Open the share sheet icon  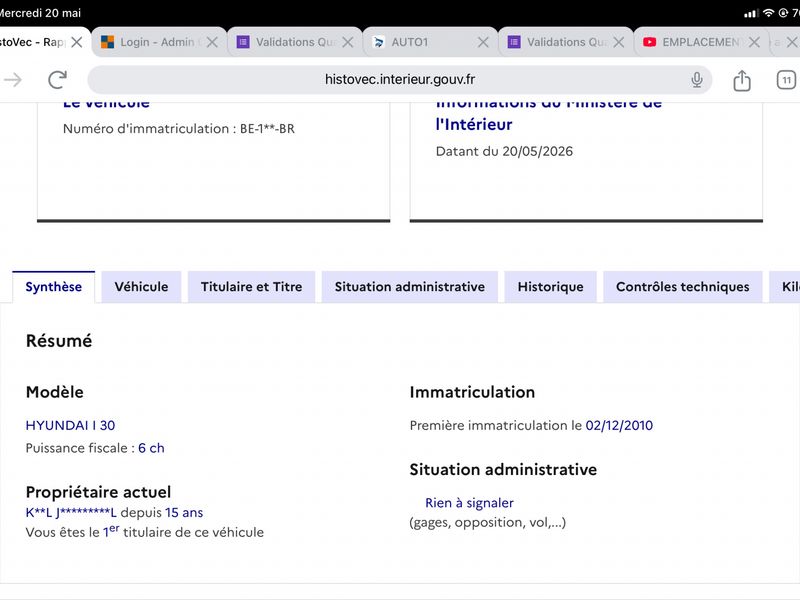pyautogui.click(x=742, y=80)
